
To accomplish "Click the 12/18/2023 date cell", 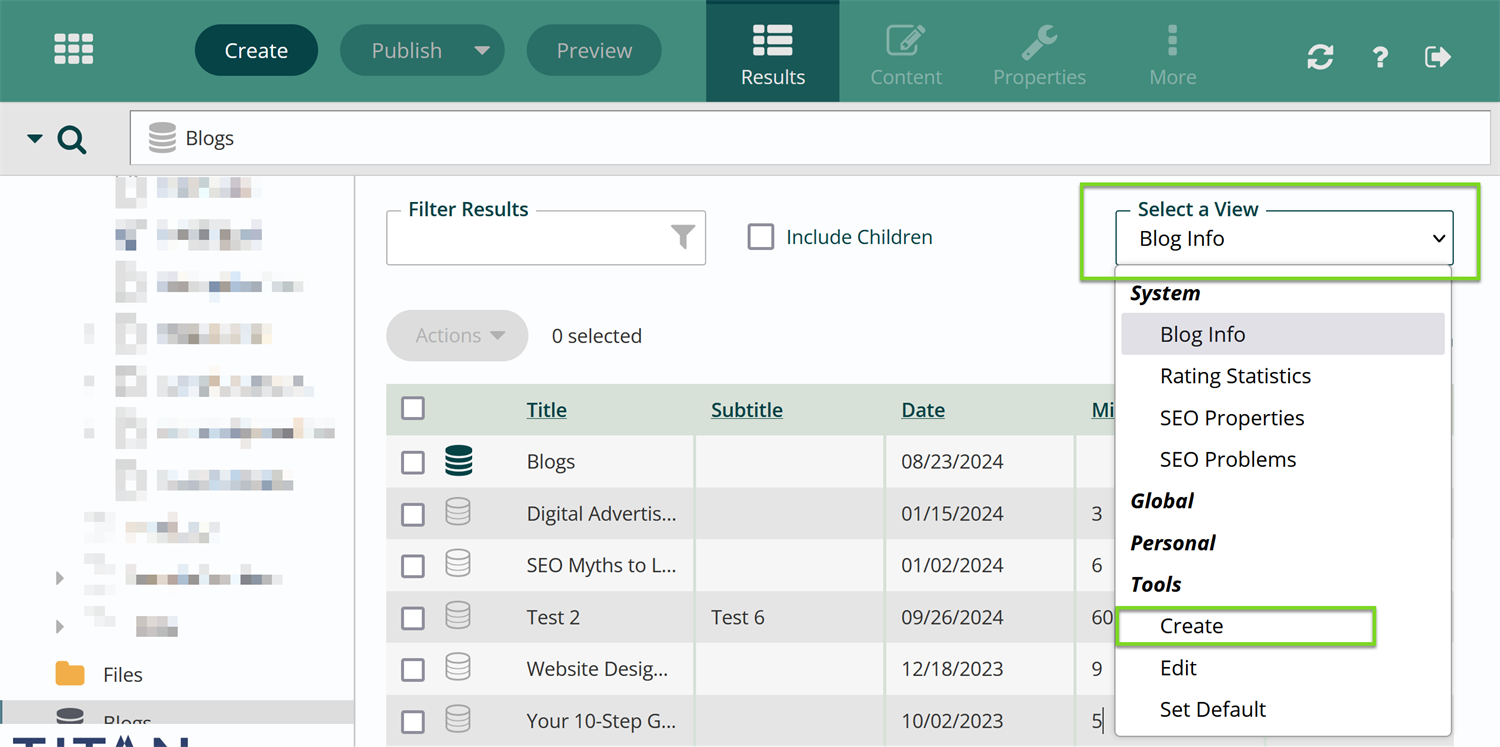I will 952,669.
